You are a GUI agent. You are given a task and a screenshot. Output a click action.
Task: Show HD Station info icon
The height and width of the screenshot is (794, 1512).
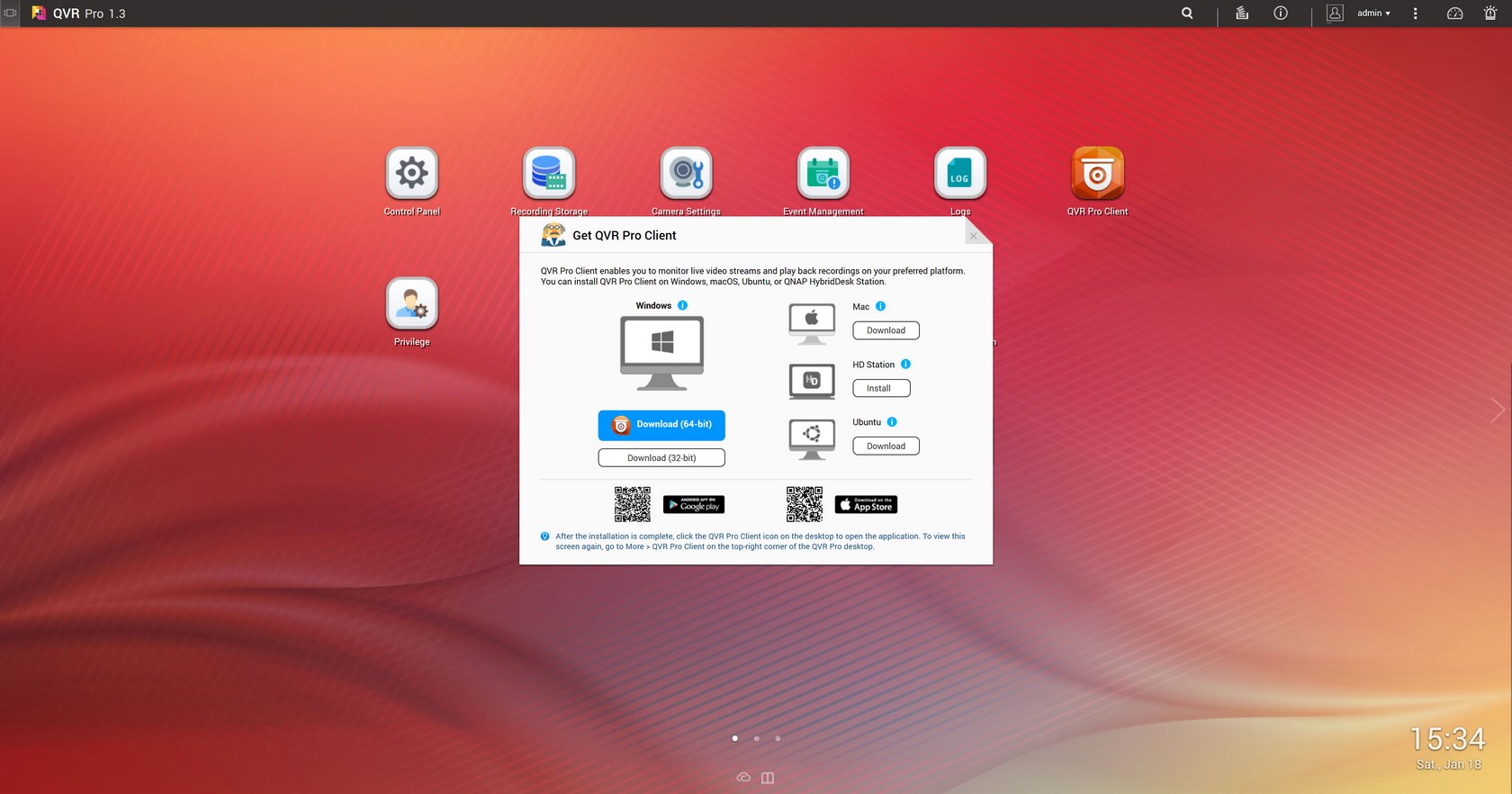coord(906,365)
